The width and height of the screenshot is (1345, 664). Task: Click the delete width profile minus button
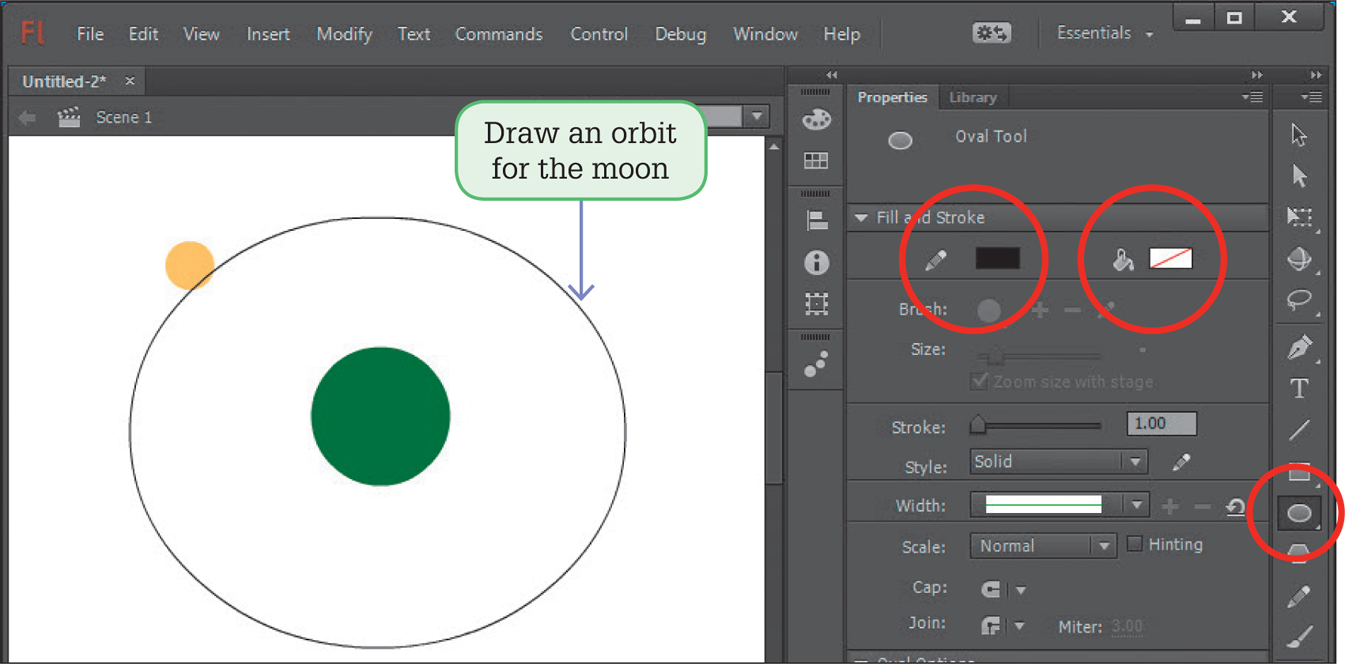[1203, 507]
